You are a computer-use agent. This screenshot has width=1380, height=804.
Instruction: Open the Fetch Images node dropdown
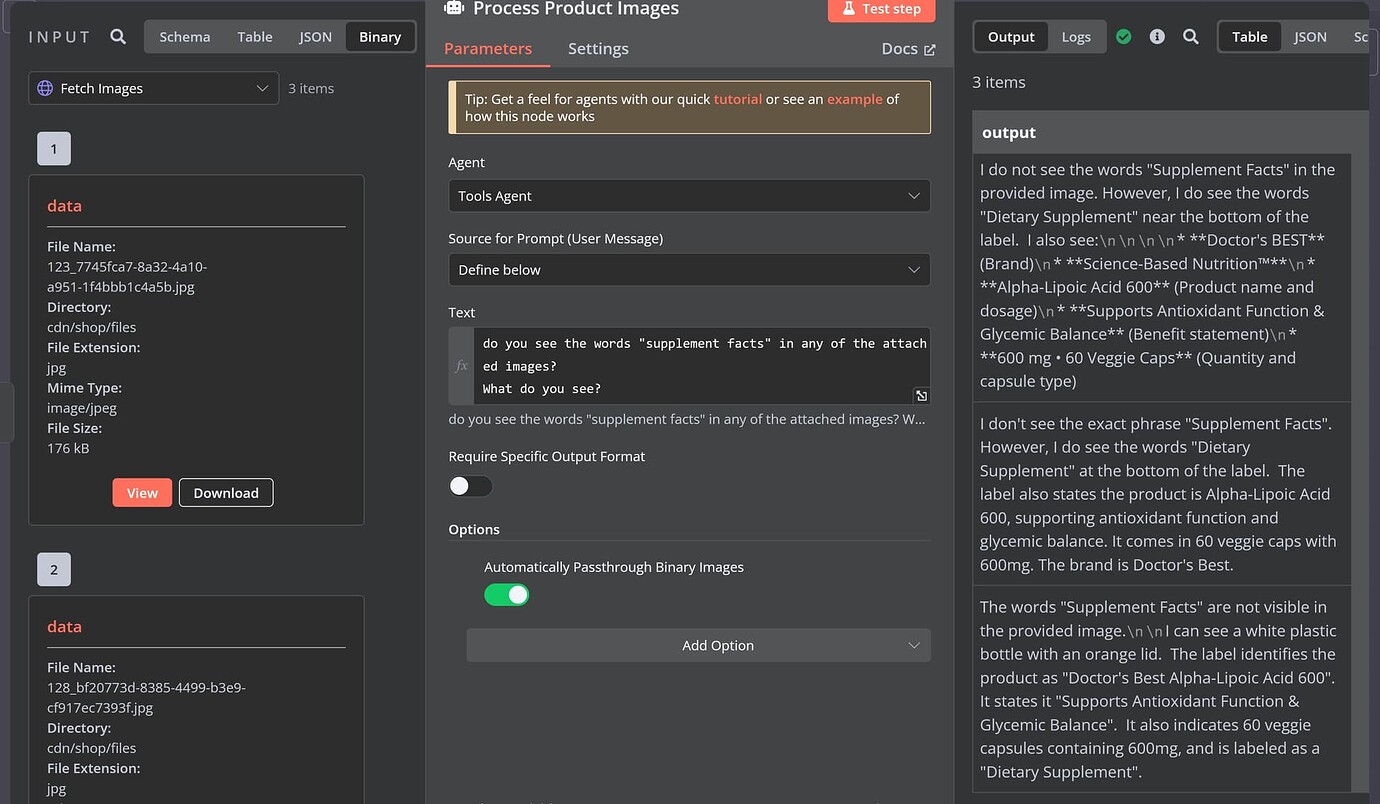coord(154,88)
